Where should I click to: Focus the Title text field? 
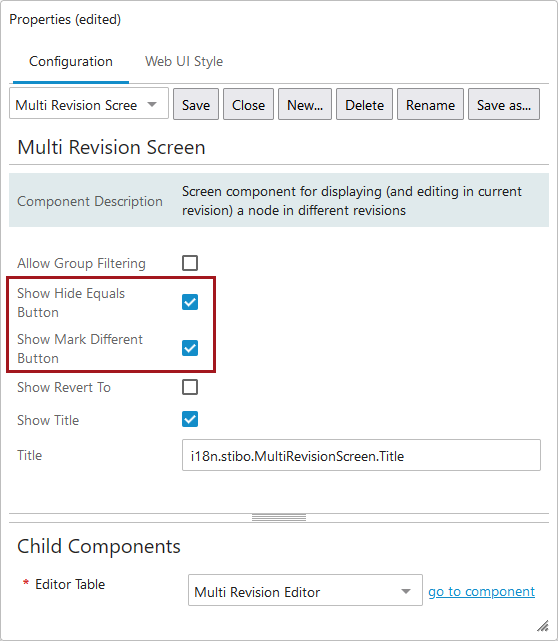pyautogui.click(x=361, y=455)
